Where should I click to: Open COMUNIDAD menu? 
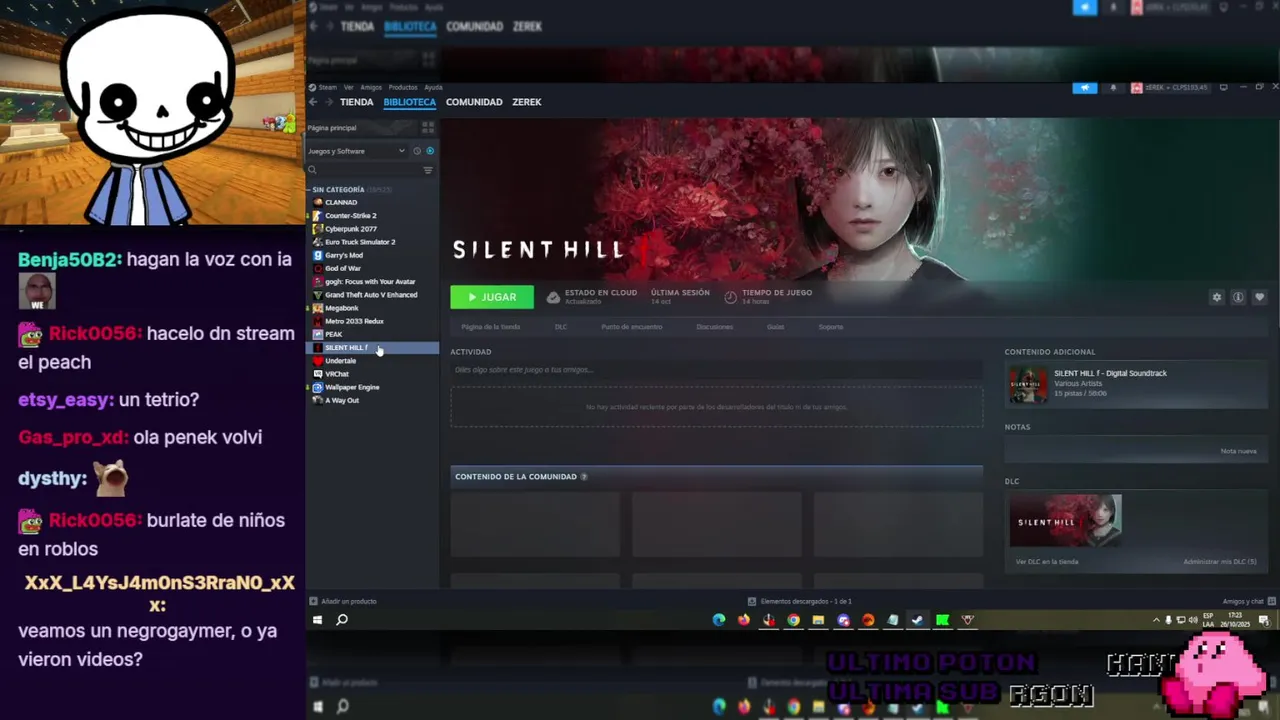[x=474, y=102]
